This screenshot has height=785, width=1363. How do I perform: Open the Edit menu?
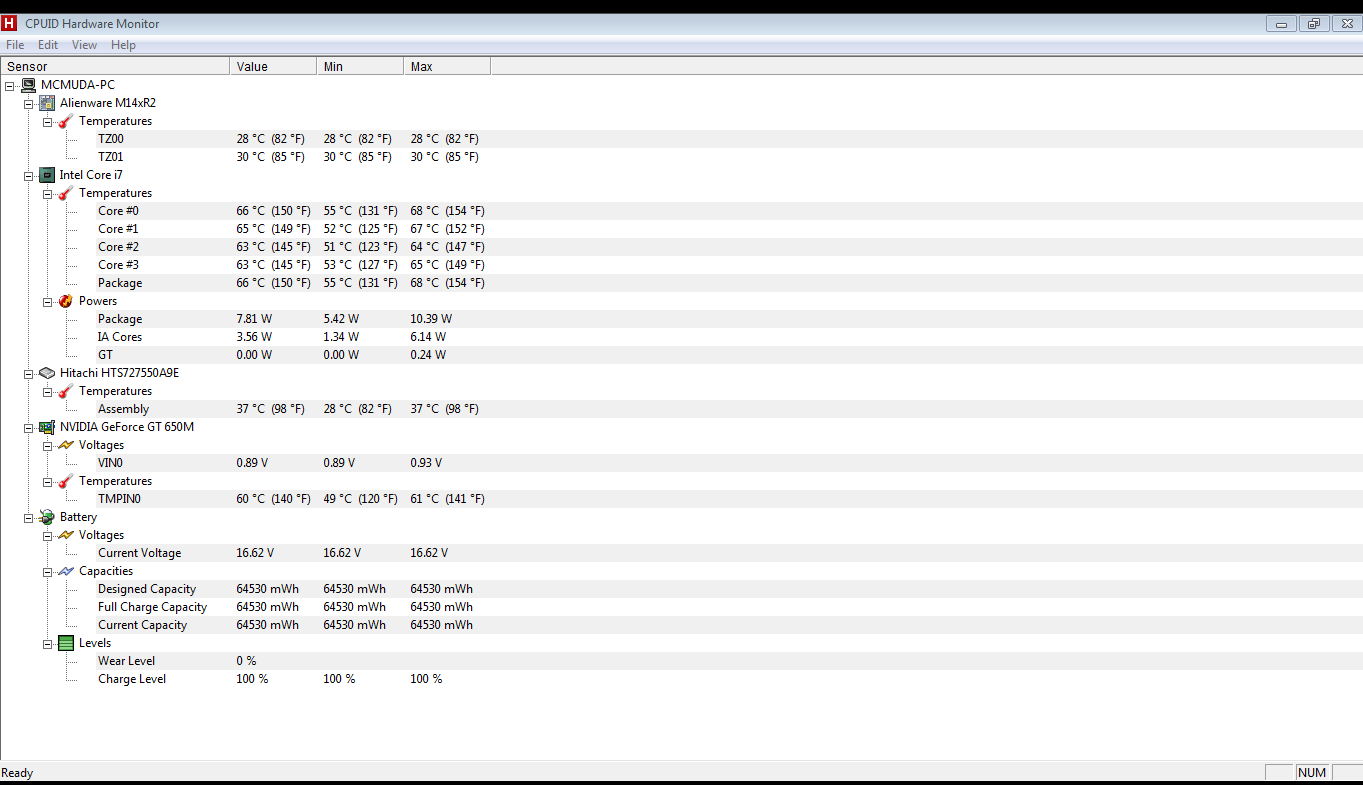click(x=48, y=45)
